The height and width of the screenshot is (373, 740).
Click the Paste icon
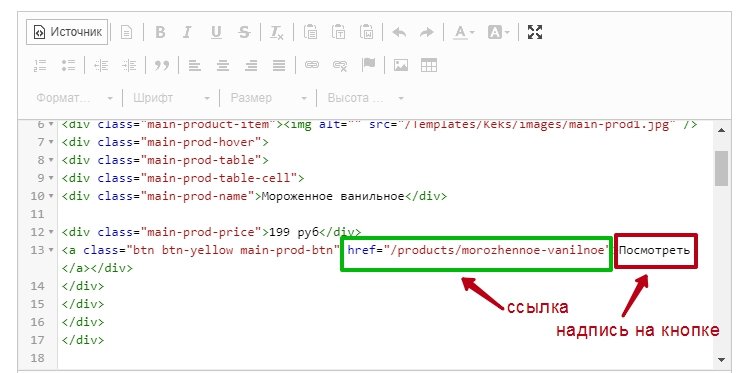[x=310, y=33]
